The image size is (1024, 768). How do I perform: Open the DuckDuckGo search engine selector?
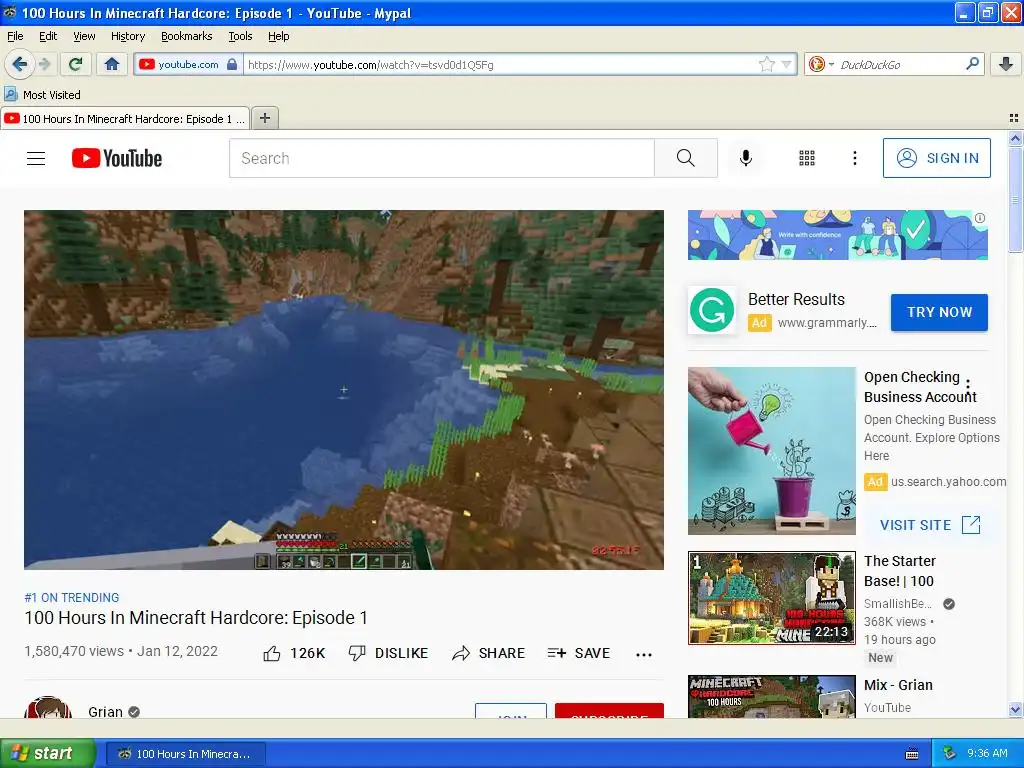(821, 65)
